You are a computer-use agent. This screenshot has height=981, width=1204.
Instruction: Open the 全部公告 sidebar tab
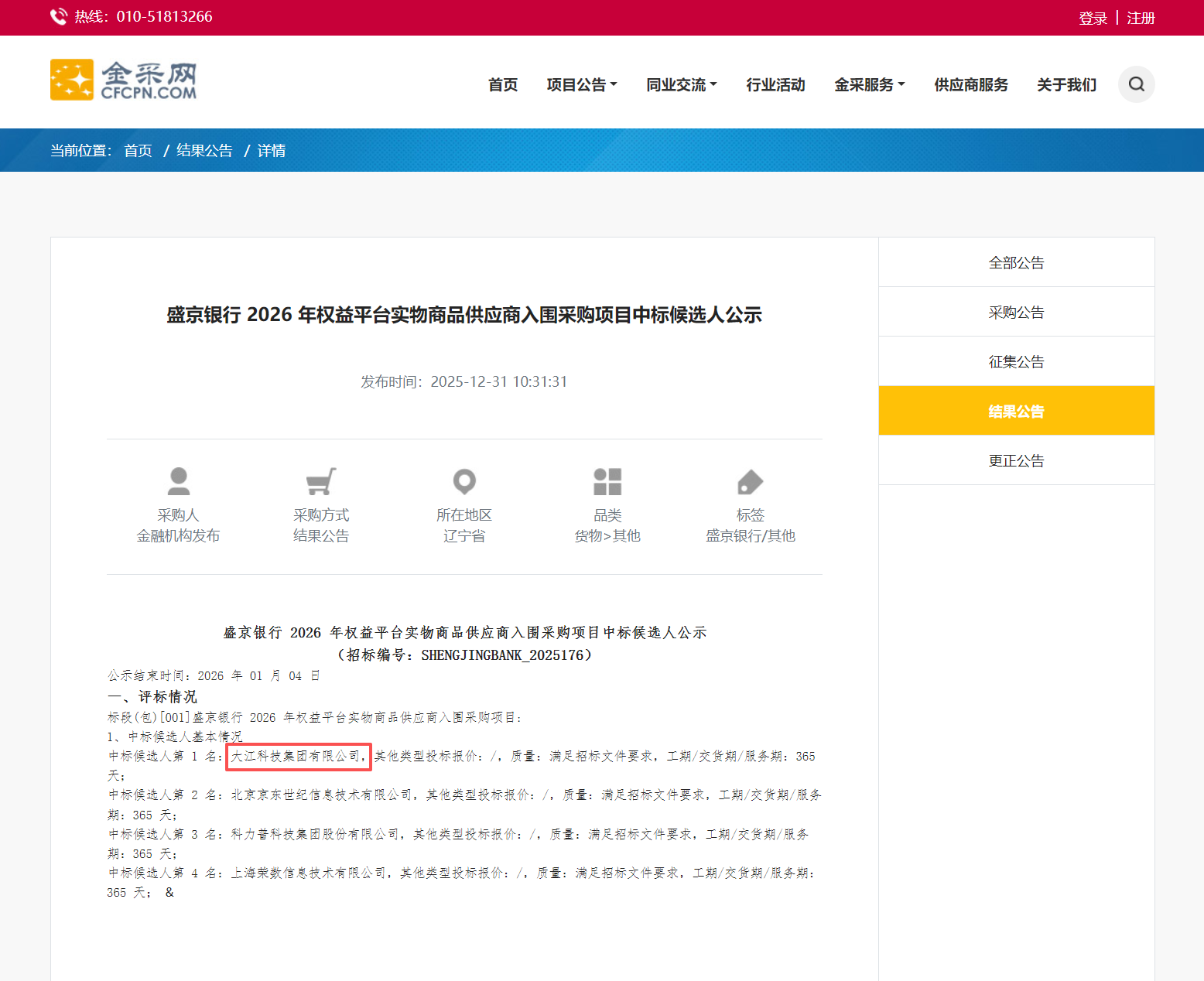[x=1016, y=262]
